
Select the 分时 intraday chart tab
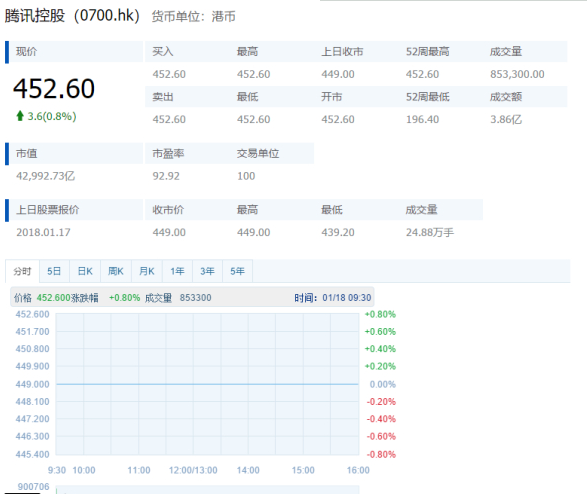pos(22,271)
